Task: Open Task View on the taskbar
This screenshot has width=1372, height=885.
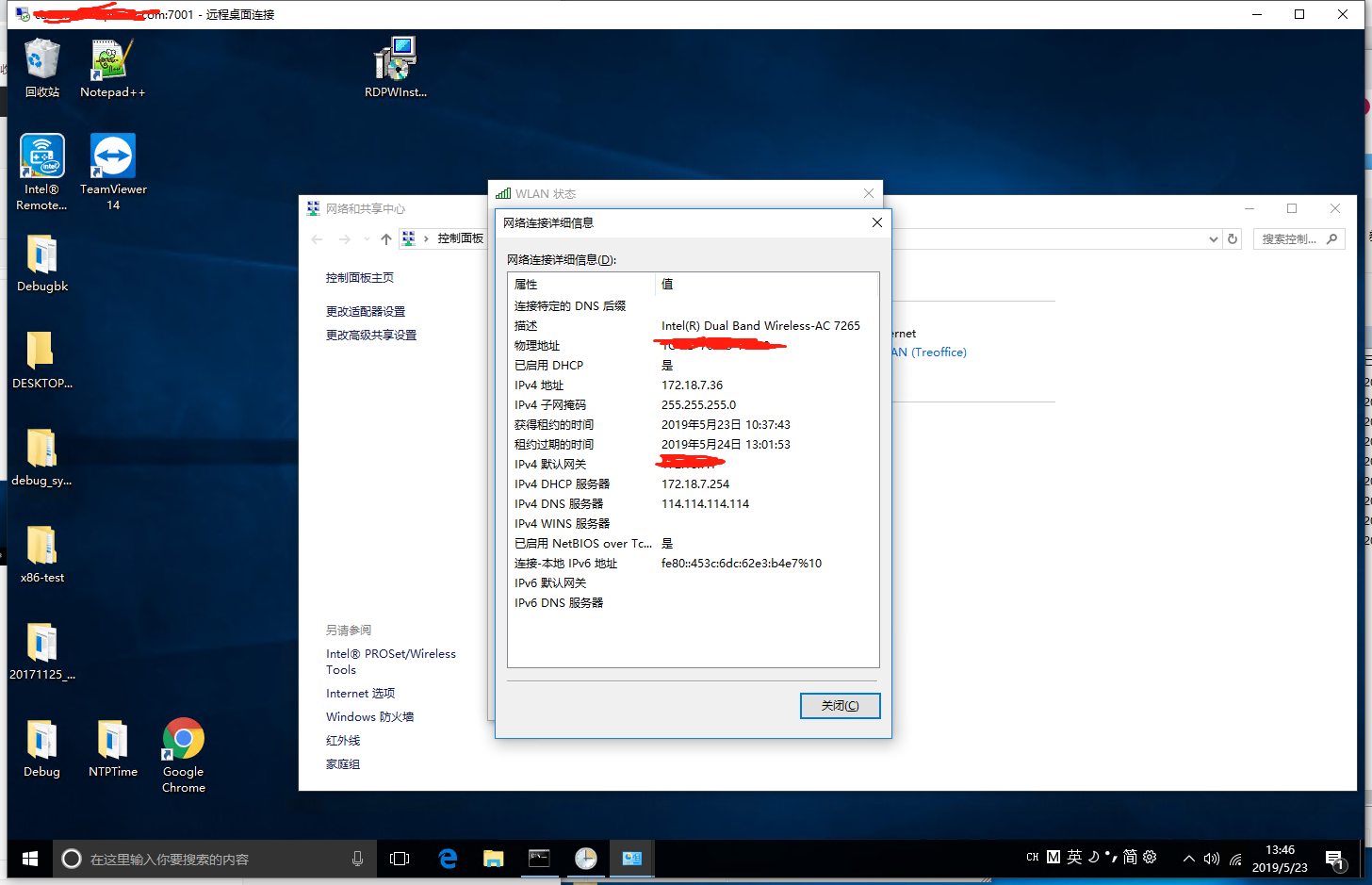Action: click(400, 859)
